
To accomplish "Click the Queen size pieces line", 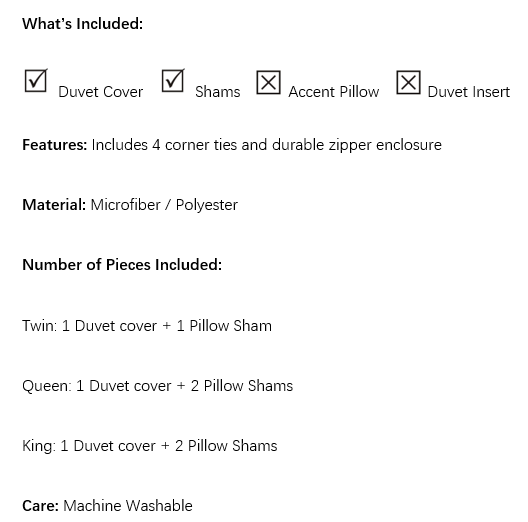I will coord(158,386).
